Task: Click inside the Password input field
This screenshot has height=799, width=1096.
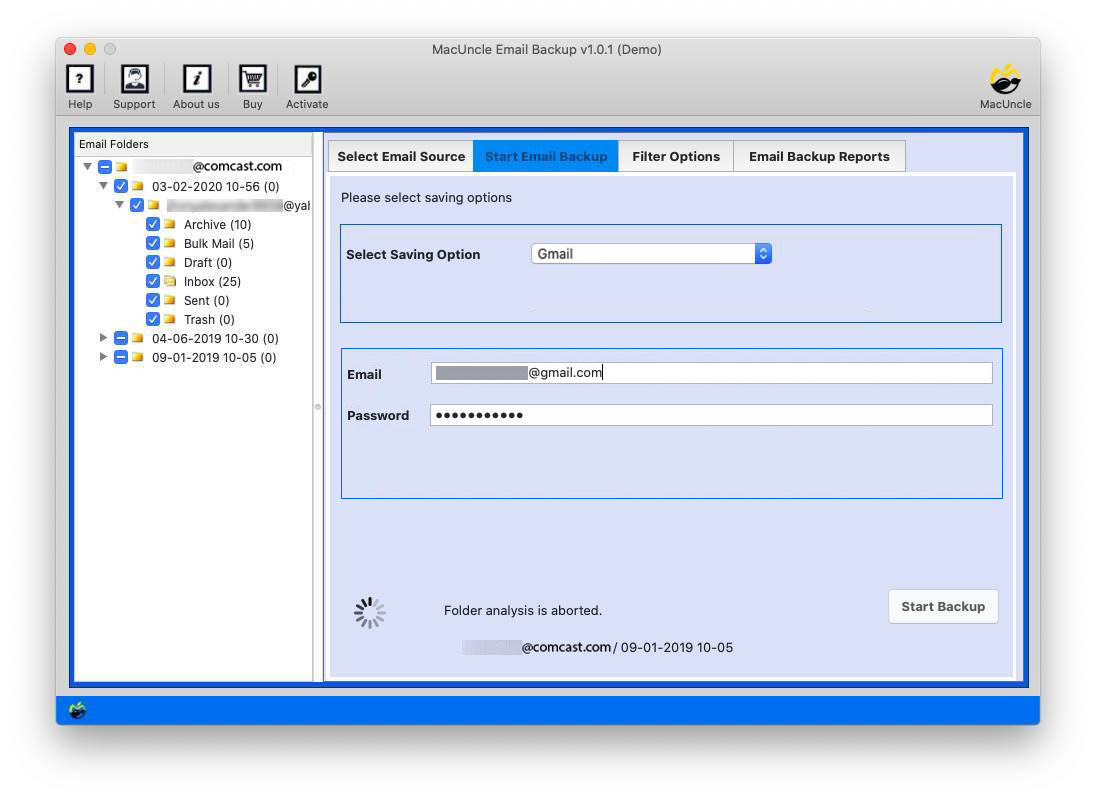Action: [711, 414]
